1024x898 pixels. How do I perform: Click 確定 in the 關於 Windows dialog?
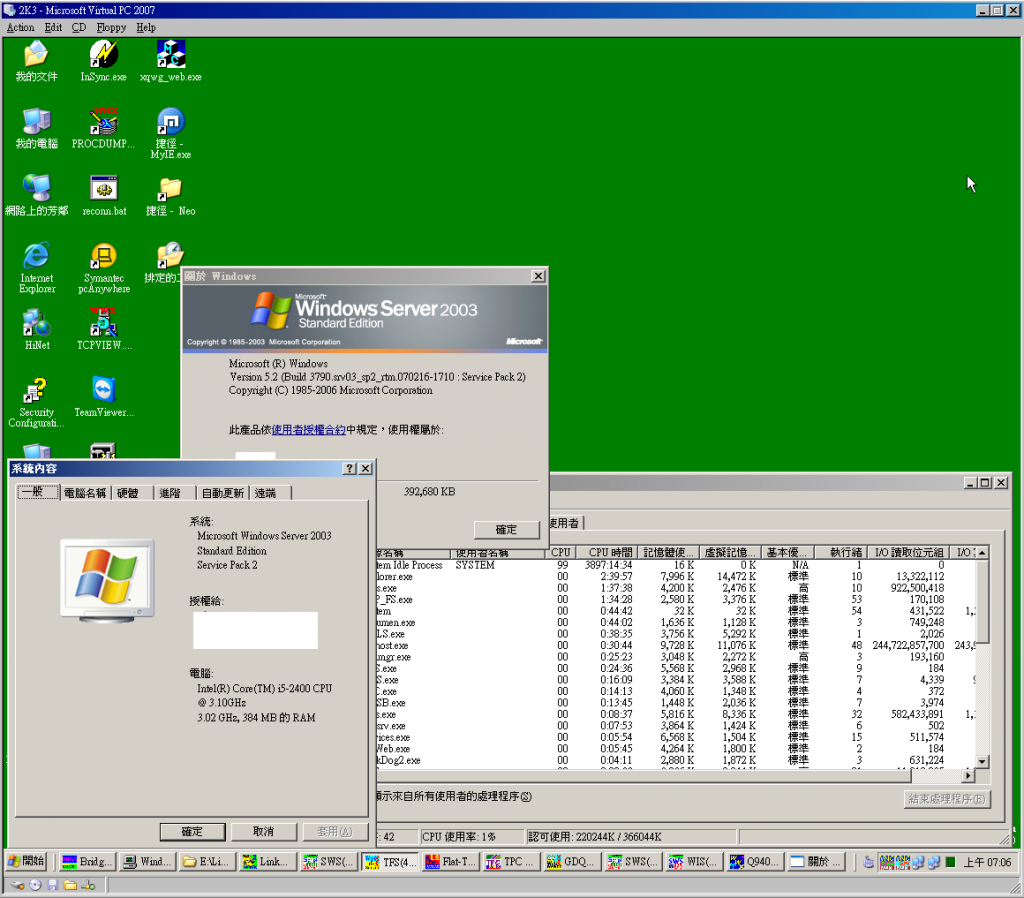(506, 530)
